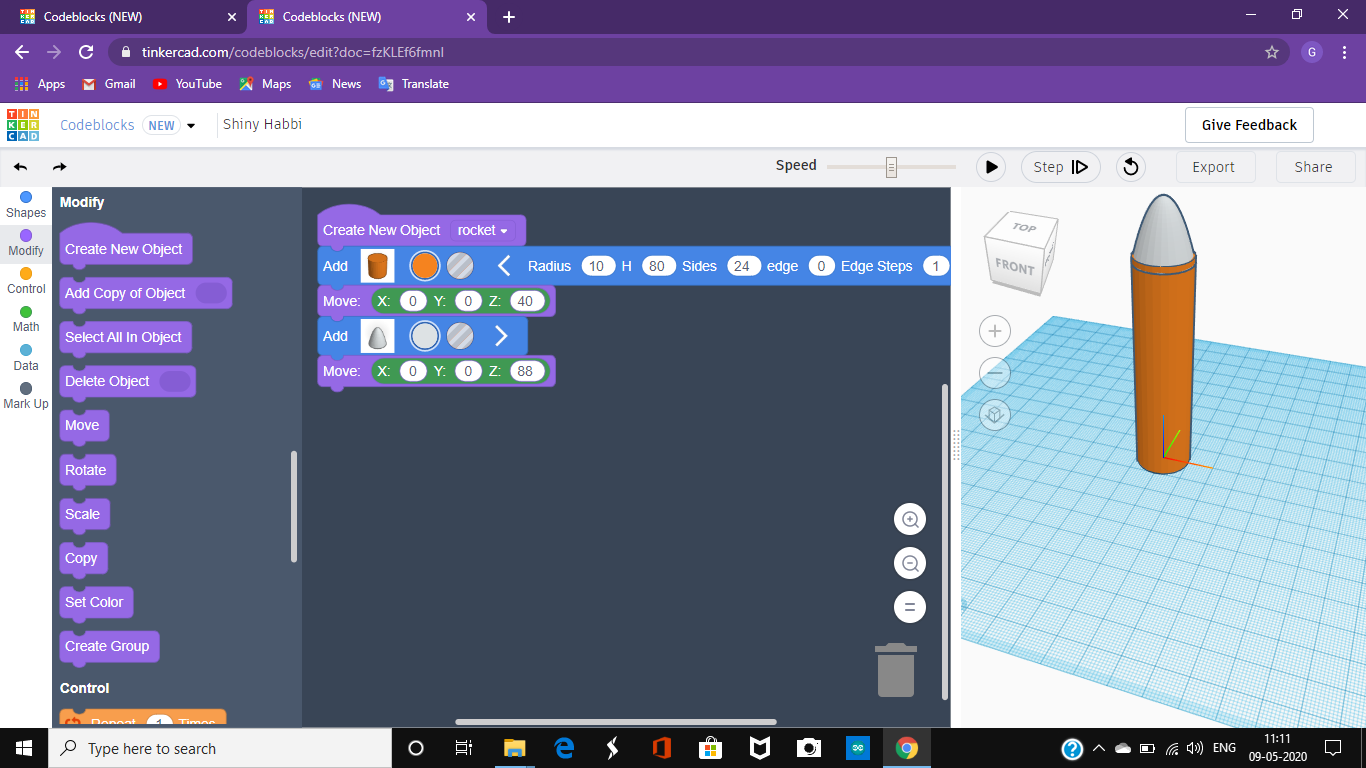Click the fit-view icon below zoom controls
Screen dimensions: 1366x768
coord(994,414)
